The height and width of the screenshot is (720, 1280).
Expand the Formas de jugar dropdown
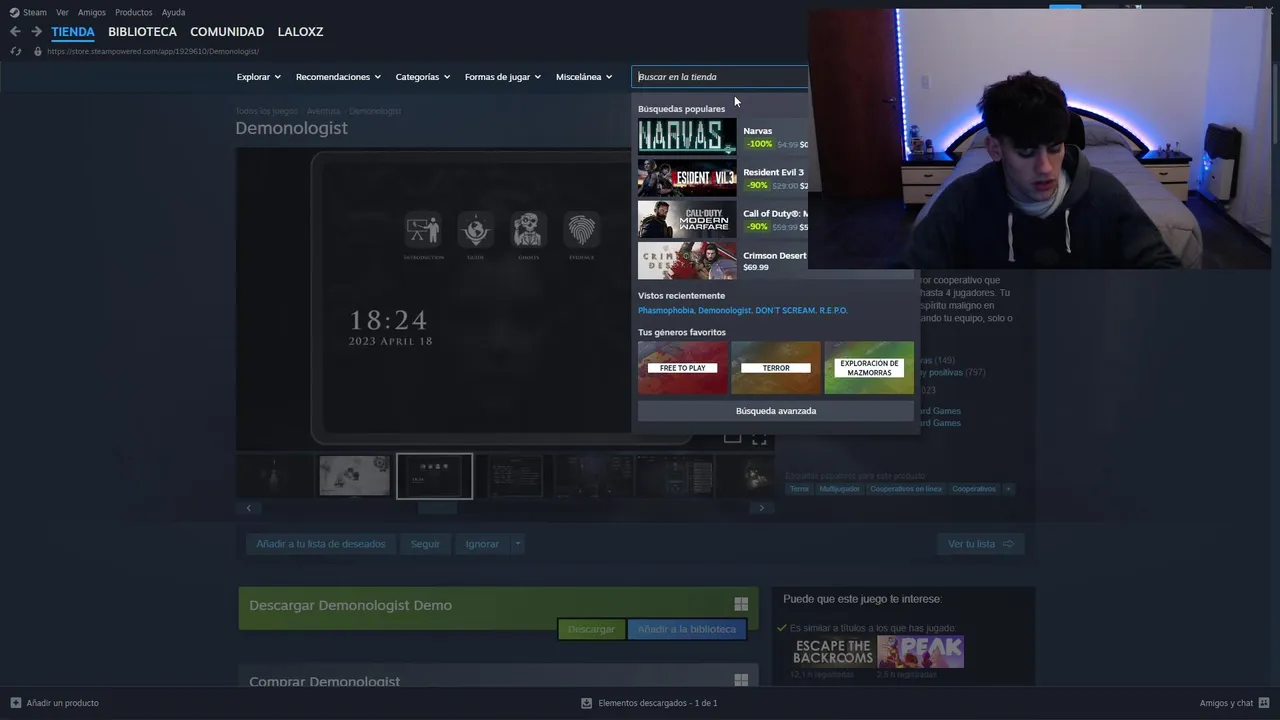coord(503,77)
